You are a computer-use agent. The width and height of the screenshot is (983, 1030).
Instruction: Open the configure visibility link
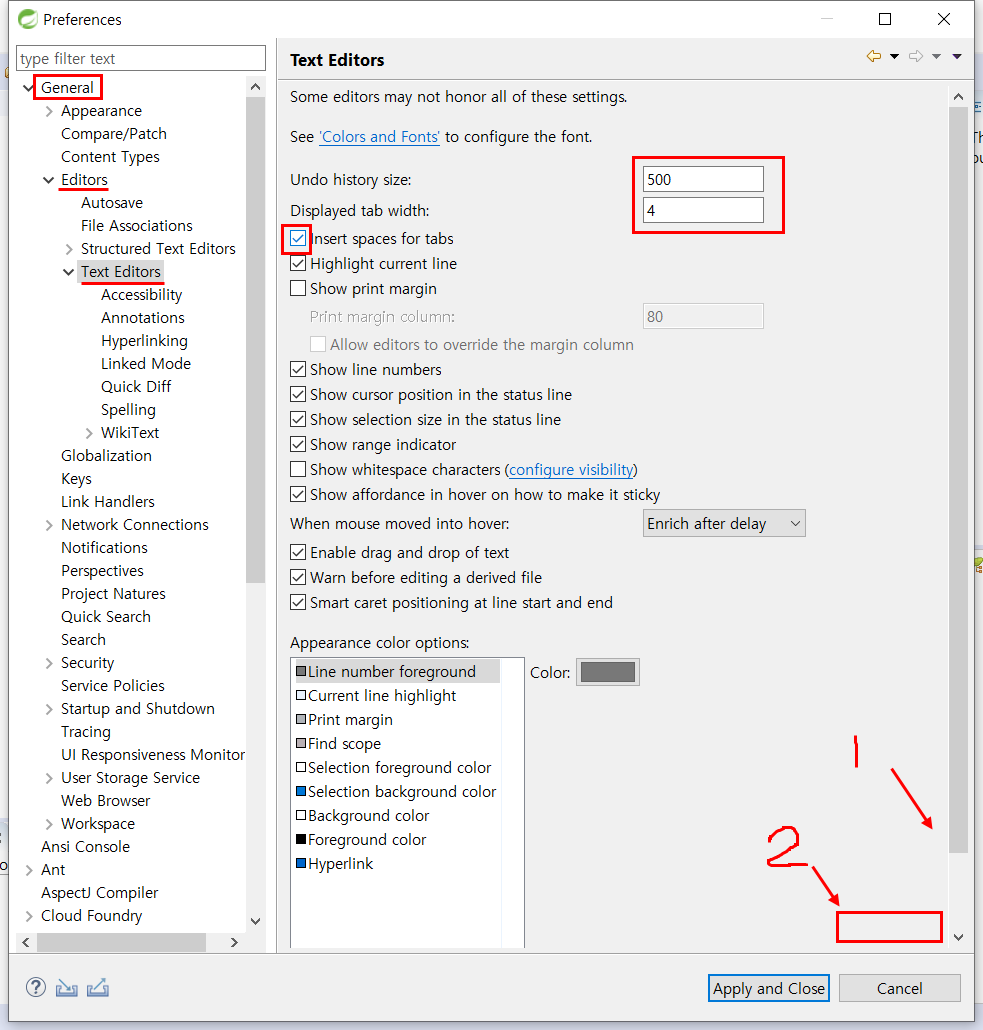pos(571,470)
